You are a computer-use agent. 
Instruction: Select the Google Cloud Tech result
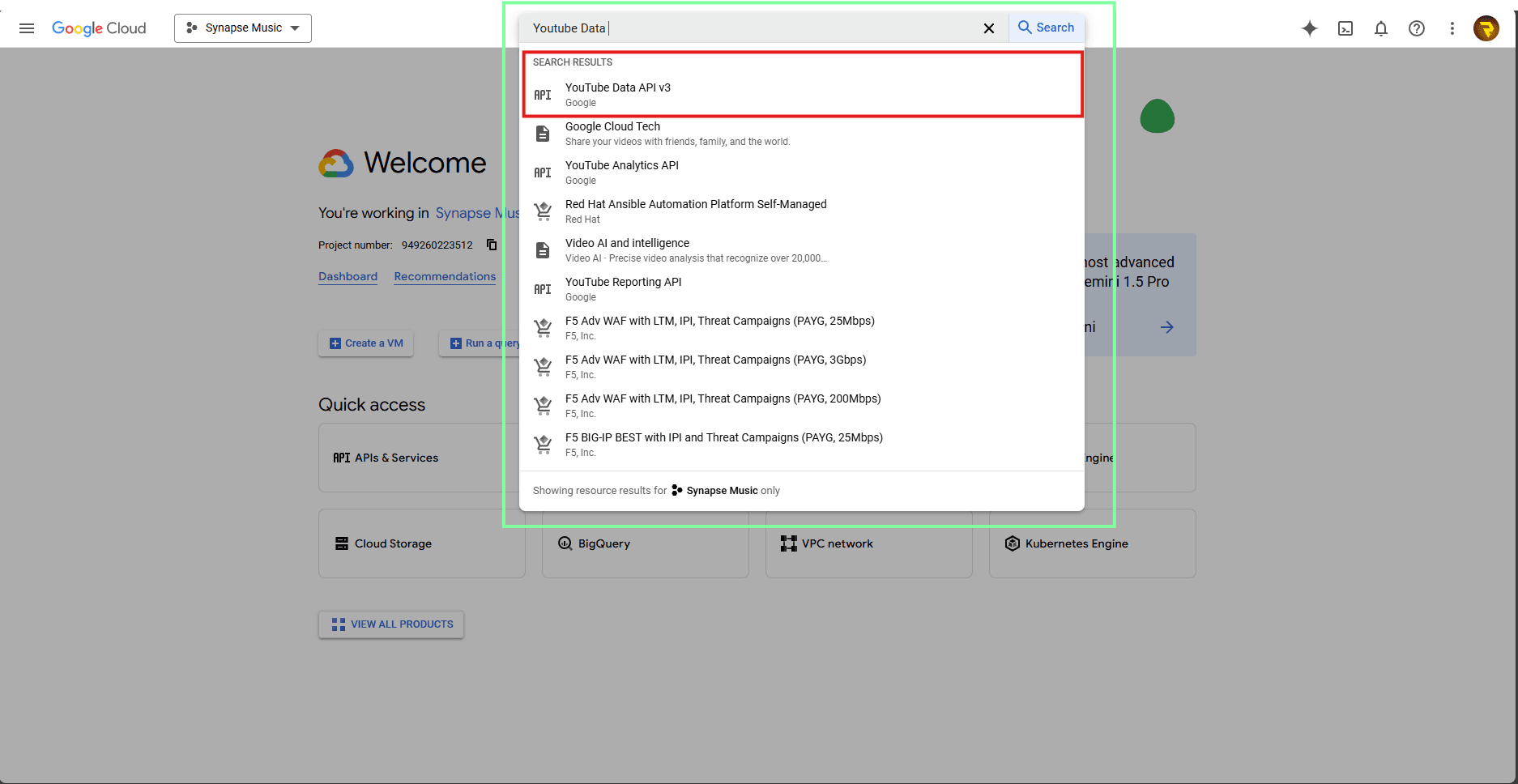tap(802, 134)
